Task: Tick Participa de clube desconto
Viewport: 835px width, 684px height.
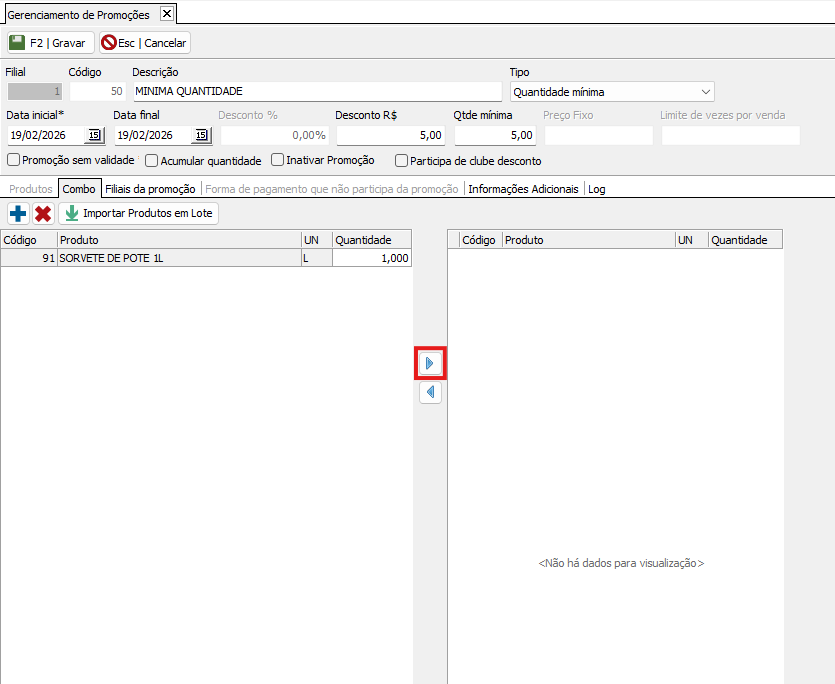Action: click(402, 160)
